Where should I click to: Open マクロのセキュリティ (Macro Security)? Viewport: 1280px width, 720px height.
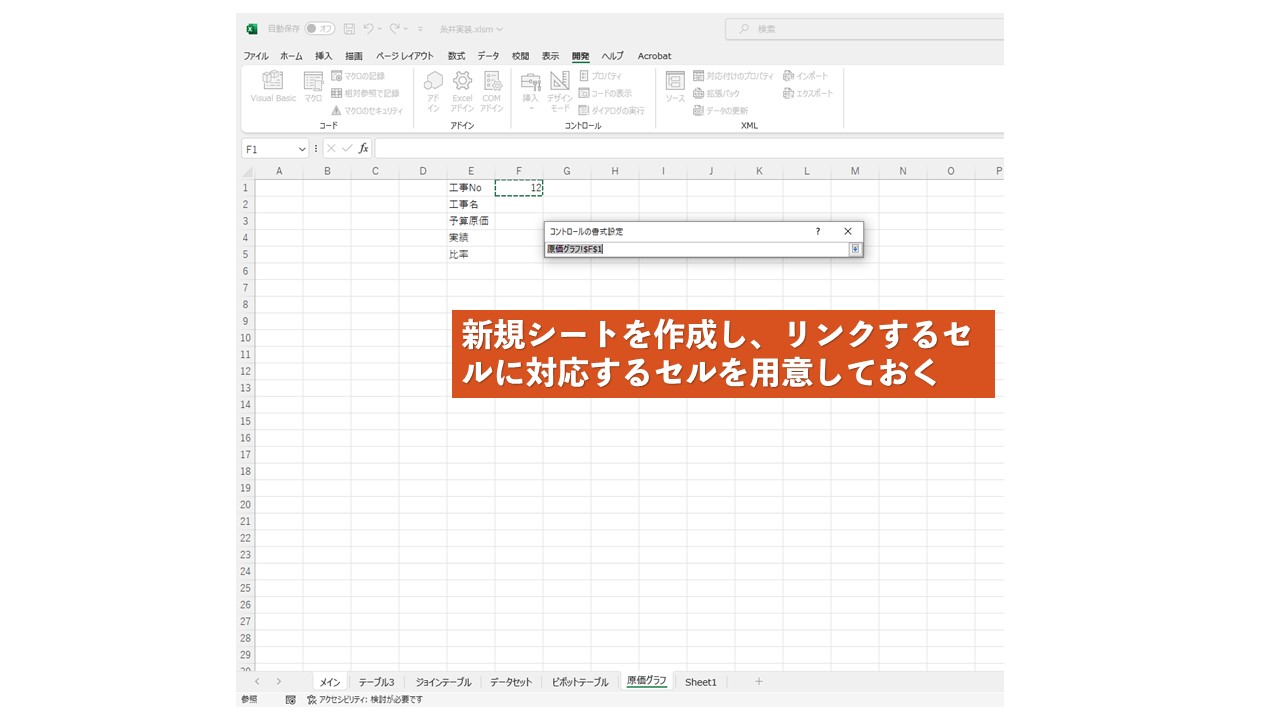pos(366,110)
